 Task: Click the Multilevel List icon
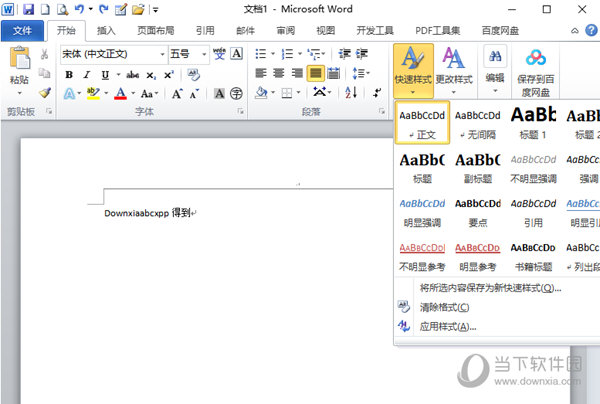[315, 54]
